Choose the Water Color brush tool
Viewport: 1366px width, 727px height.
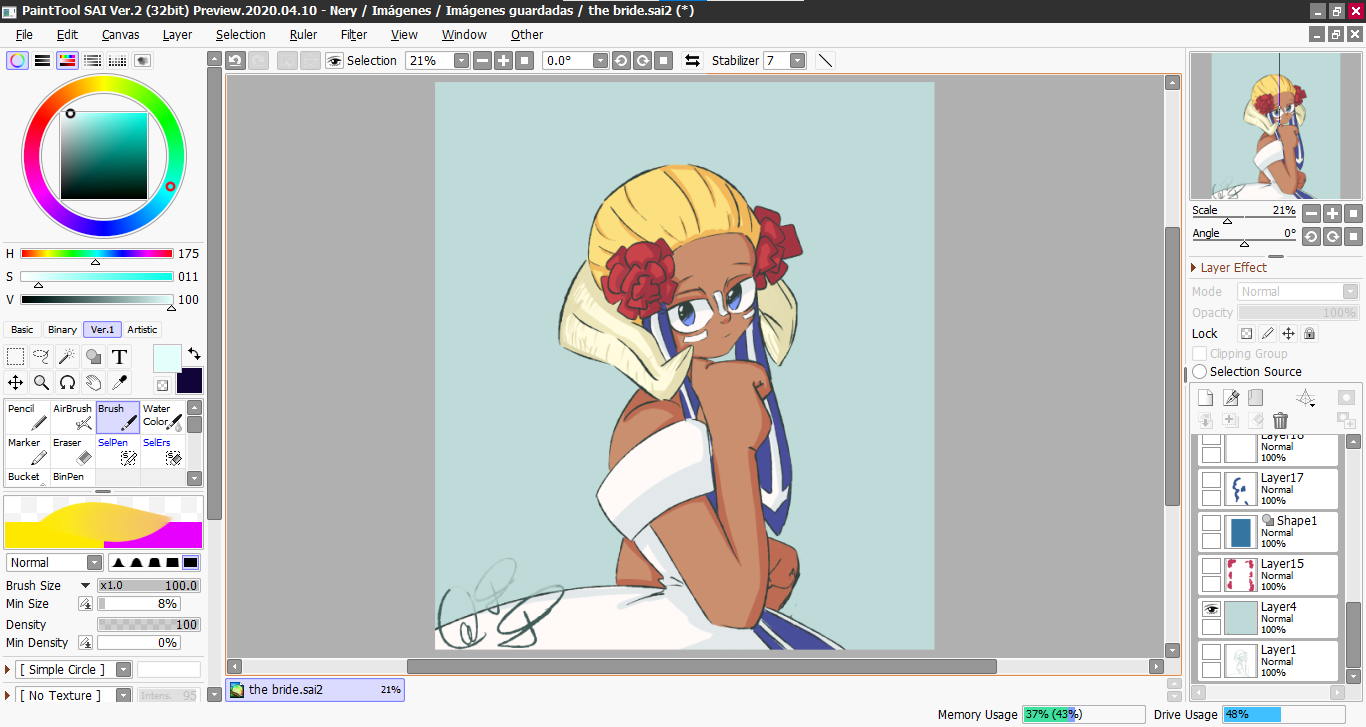[x=163, y=417]
